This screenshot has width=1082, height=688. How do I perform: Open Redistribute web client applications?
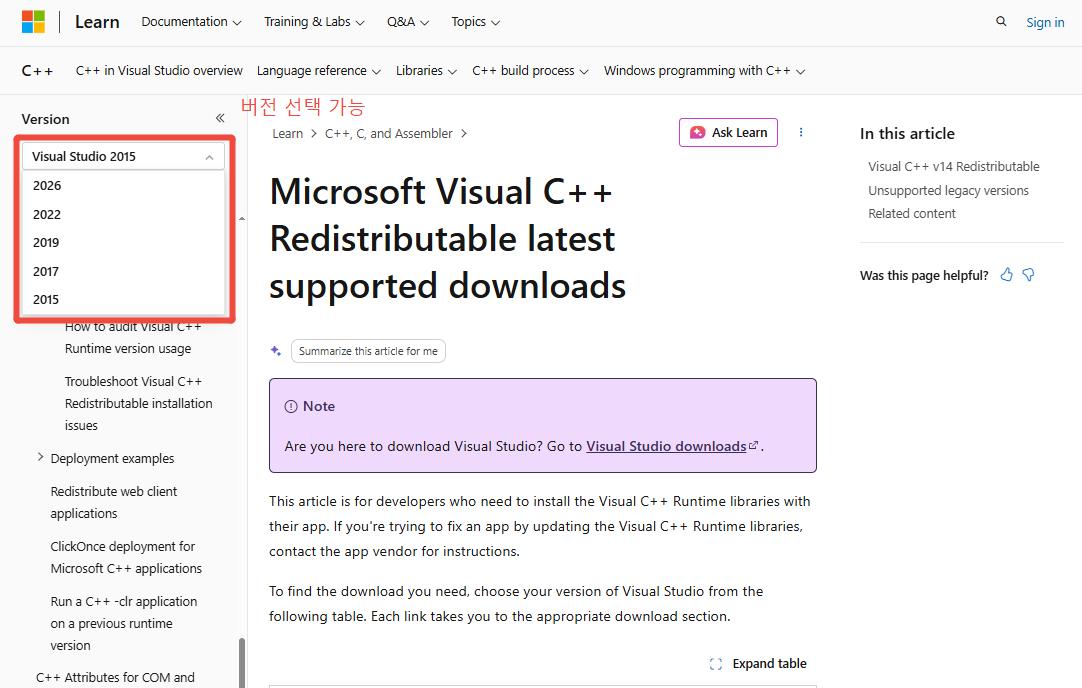(114, 502)
